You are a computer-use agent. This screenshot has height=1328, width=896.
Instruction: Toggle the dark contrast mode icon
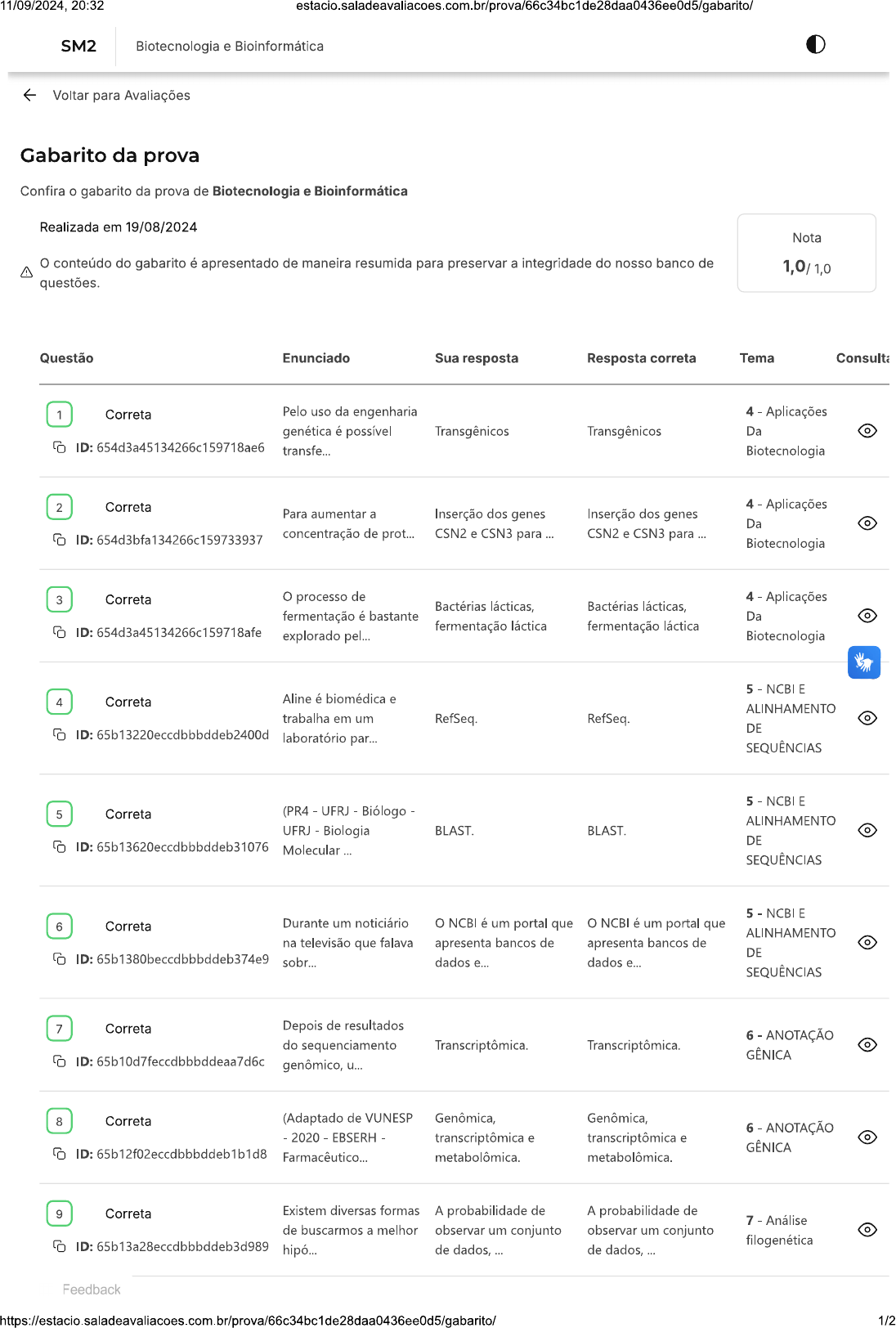coord(815,44)
